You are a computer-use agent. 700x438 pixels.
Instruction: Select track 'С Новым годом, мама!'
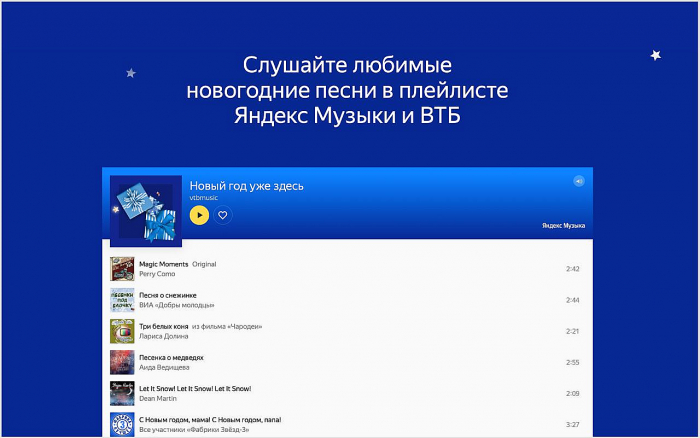tap(210, 420)
